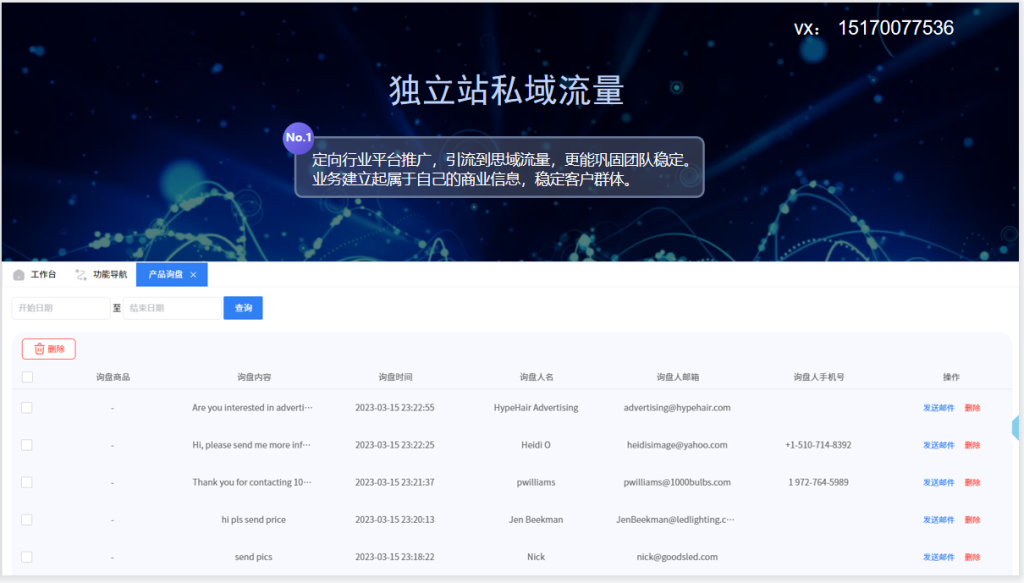Delete the Heidi O inquiry row
Viewport: 1024px width, 583px height.
pyautogui.click(x=972, y=445)
